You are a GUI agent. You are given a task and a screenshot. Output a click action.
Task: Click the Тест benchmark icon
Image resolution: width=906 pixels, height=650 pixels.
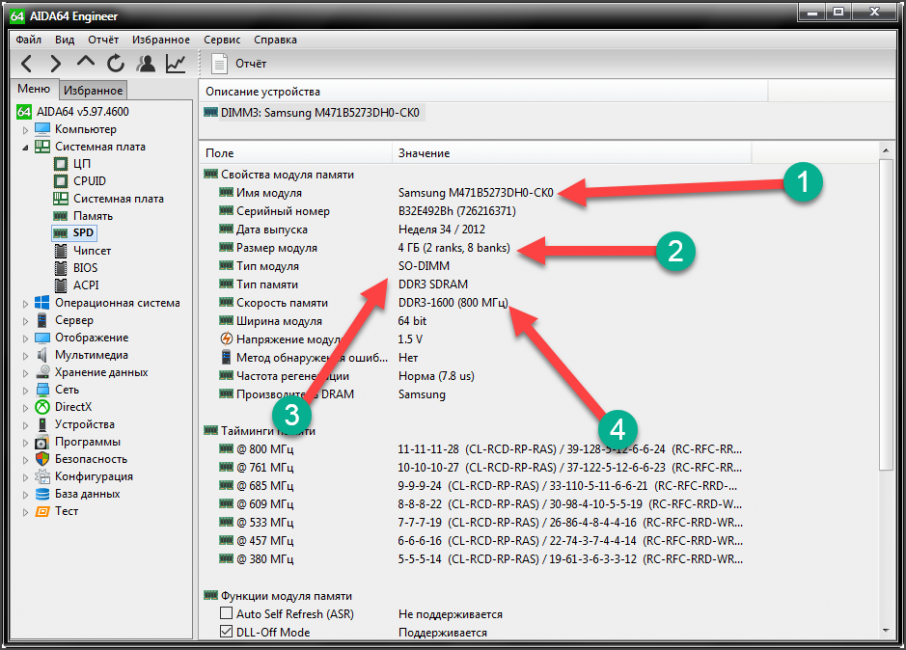point(42,511)
